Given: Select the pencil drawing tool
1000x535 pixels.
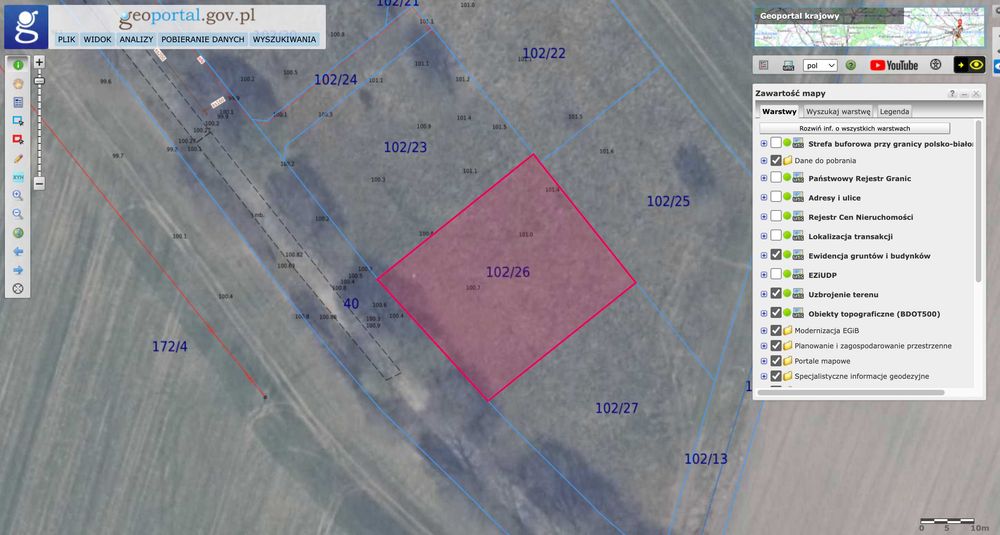Looking at the screenshot, I should point(18,158).
